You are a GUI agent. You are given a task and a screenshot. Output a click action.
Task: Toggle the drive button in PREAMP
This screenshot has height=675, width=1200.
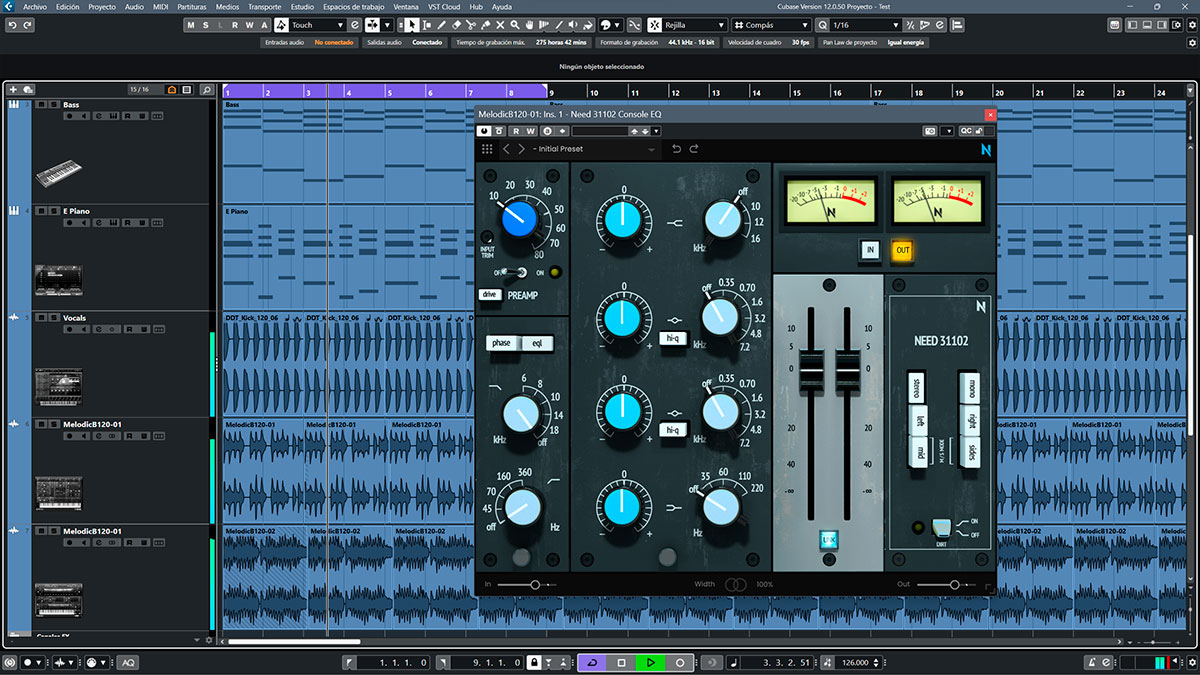[490, 294]
